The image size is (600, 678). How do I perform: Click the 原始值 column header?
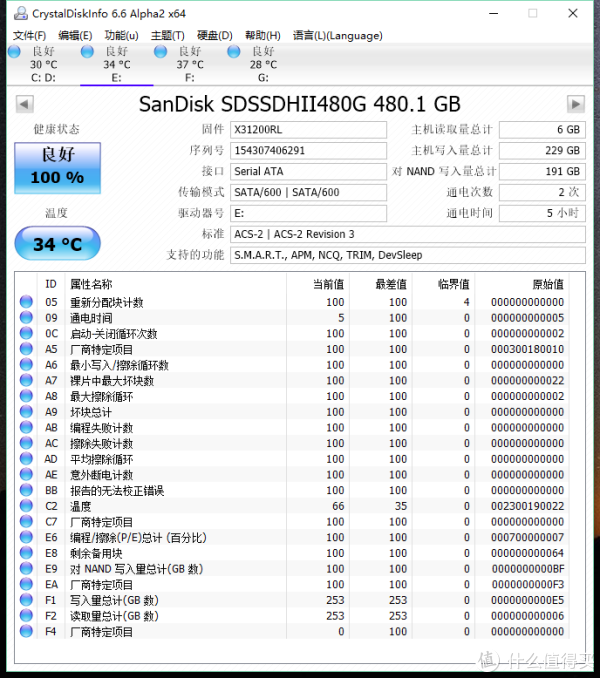(548, 284)
